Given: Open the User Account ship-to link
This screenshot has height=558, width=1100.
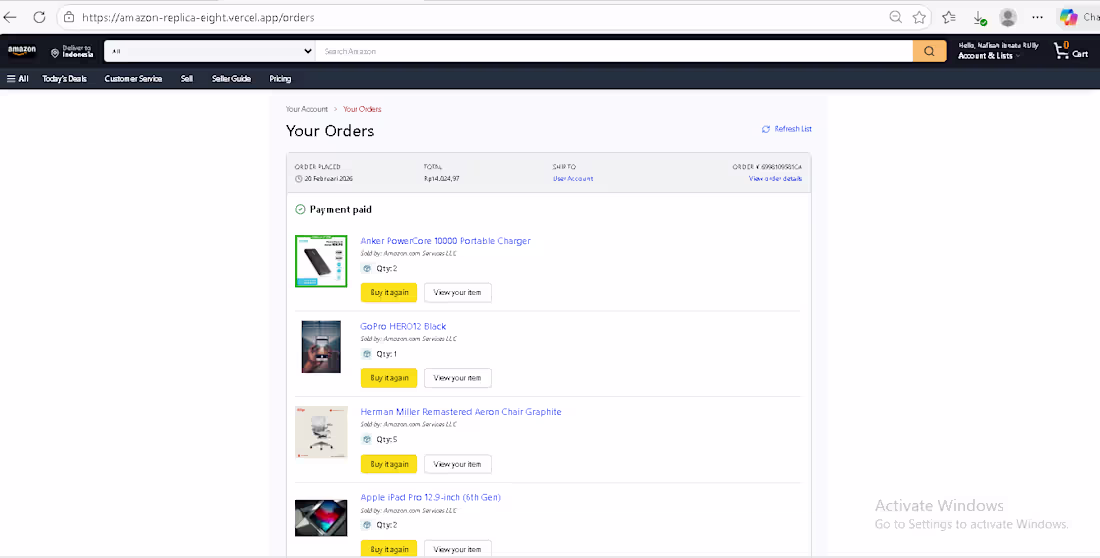Looking at the screenshot, I should tap(572, 179).
